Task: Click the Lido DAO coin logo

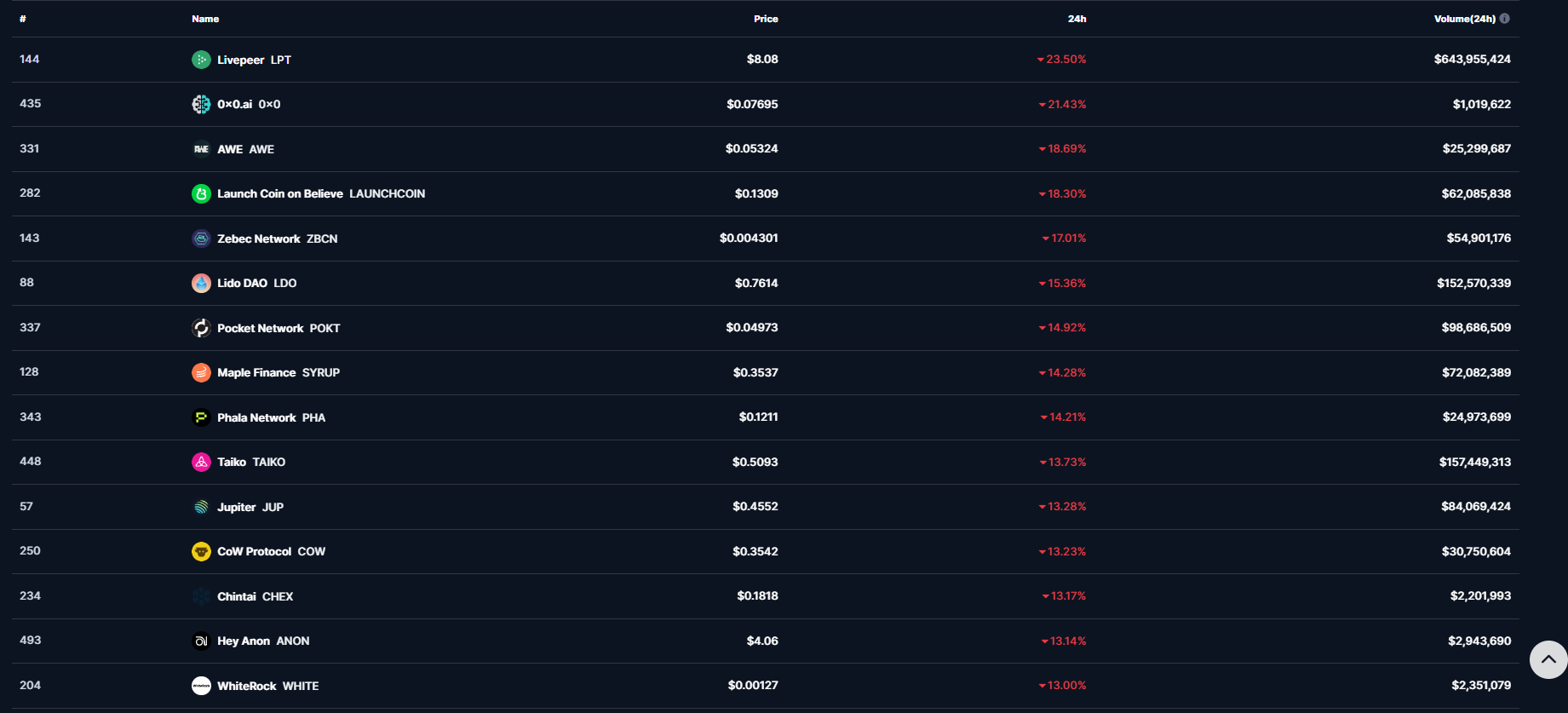Action: click(201, 283)
